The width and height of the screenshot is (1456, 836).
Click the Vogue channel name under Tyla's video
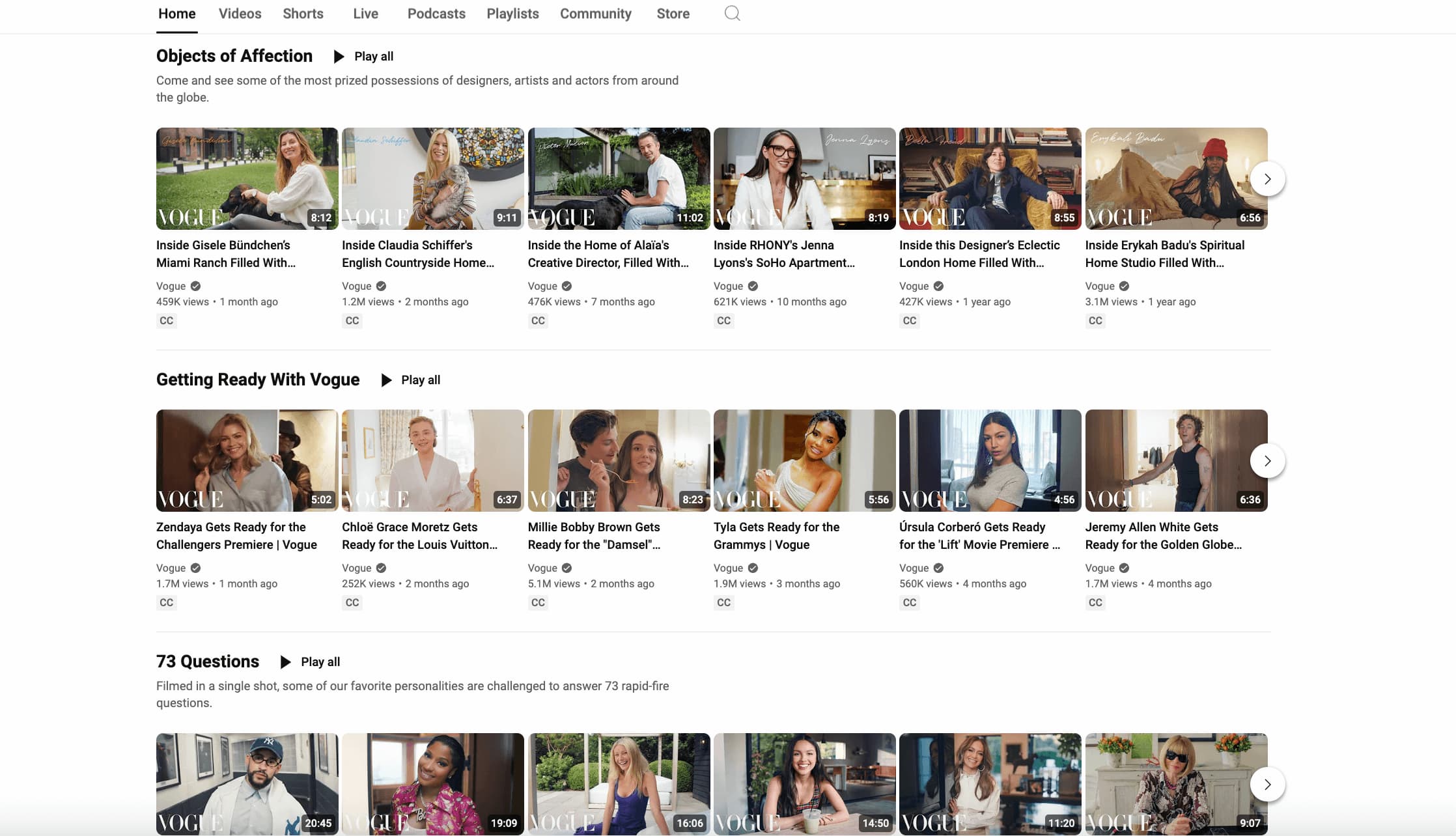click(x=728, y=568)
